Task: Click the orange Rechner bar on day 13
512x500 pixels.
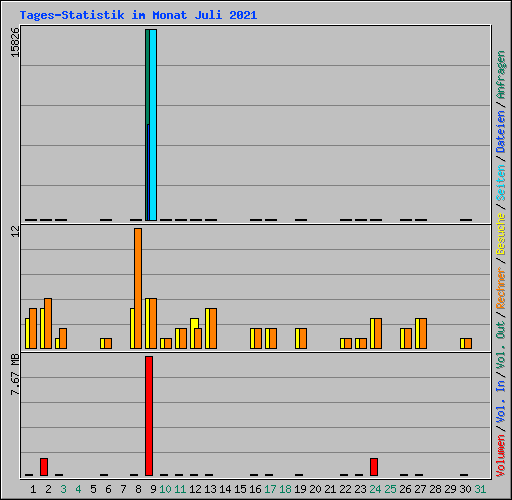Action: (213, 329)
